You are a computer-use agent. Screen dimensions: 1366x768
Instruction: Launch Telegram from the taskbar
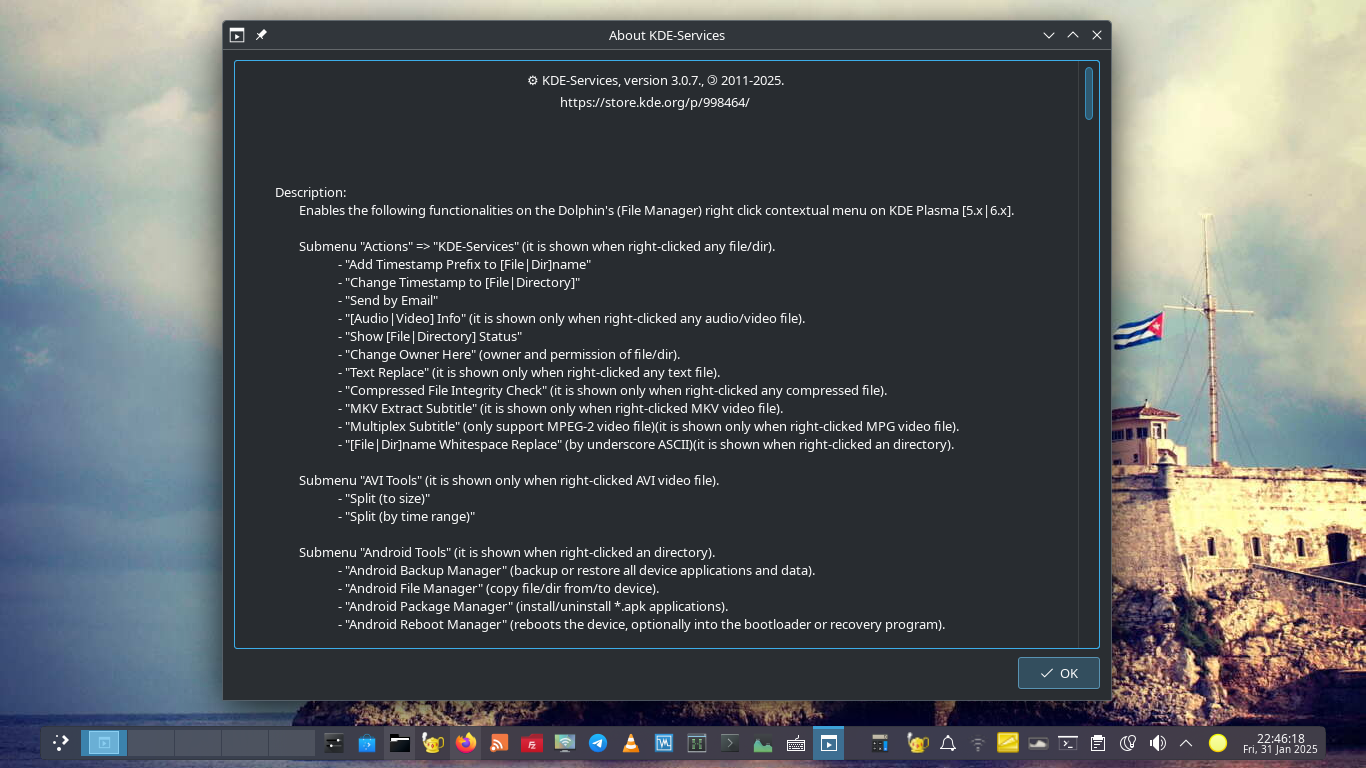click(598, 743)
